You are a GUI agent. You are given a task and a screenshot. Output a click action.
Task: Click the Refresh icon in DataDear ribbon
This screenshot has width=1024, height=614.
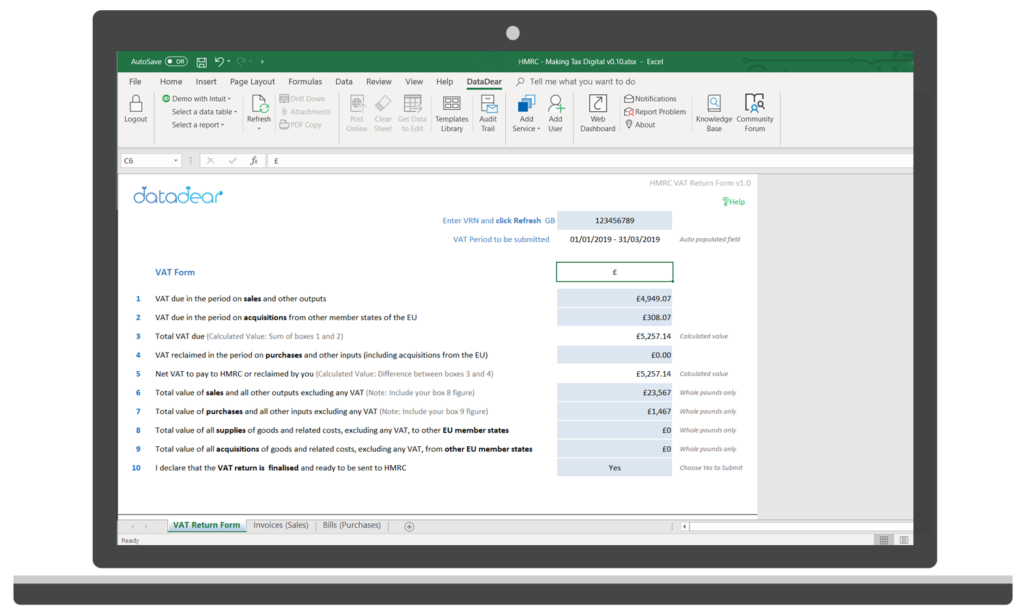pyautogui.click(x=259, y=104)
